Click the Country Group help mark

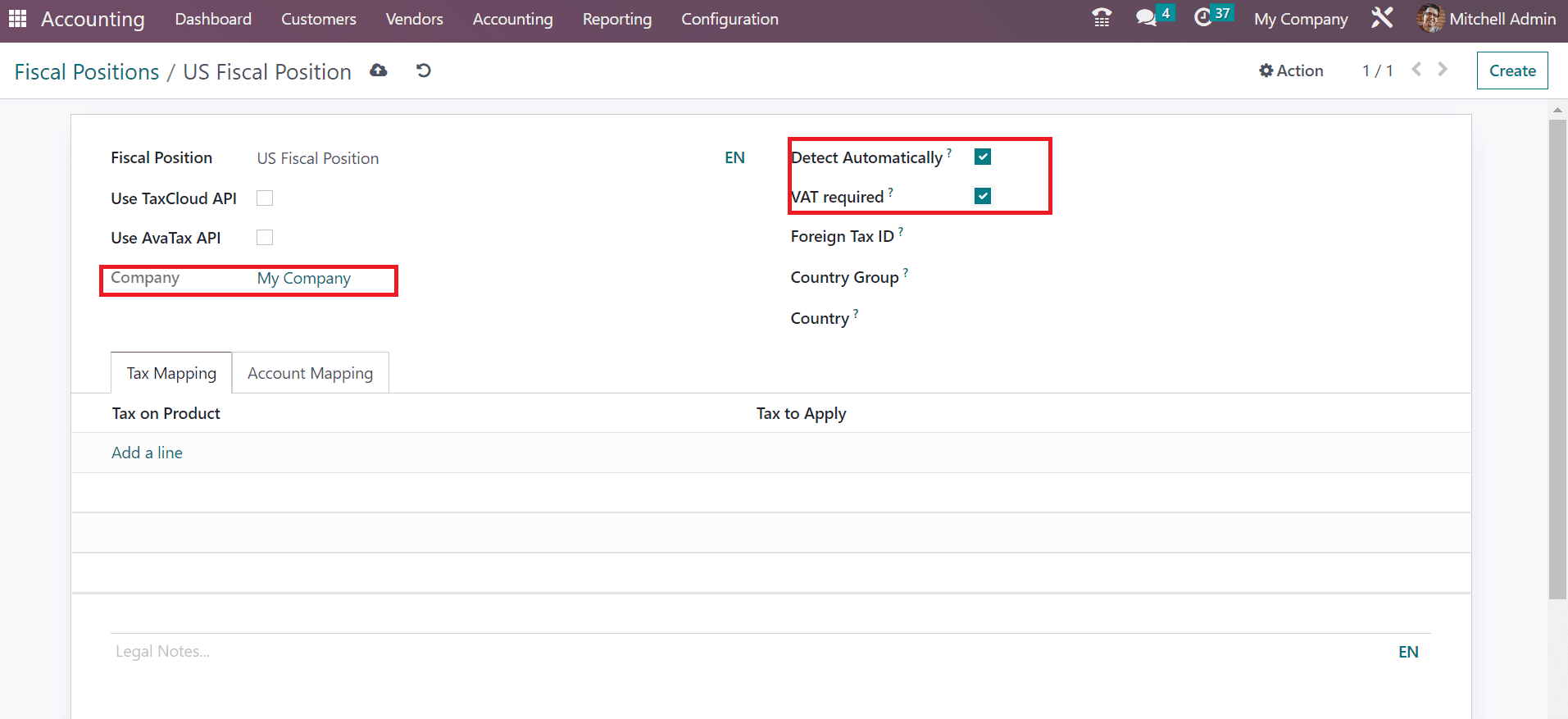(906, 272)
